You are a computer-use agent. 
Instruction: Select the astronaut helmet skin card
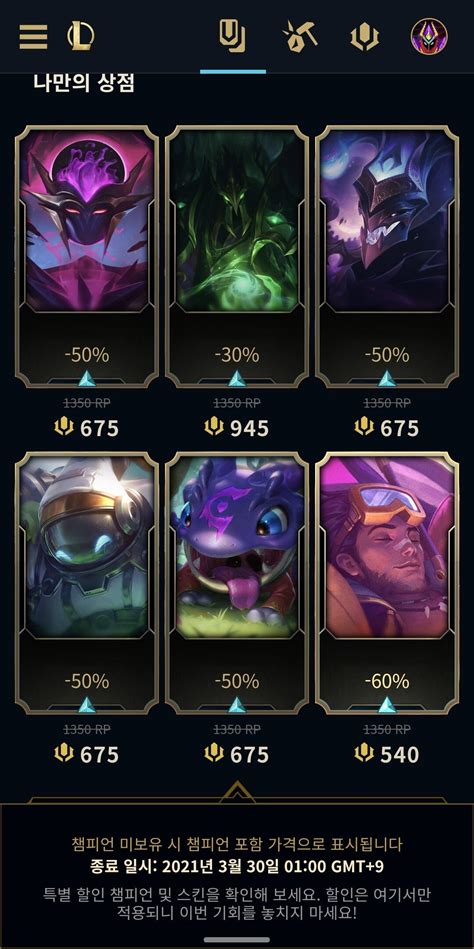87,582
